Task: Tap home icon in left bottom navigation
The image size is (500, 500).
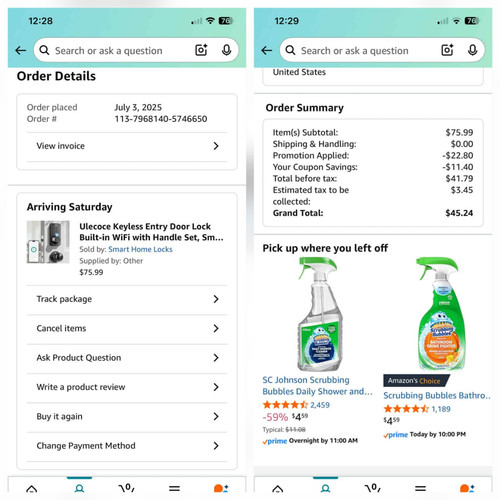Action: pyautogui.click(x=32, y=489)
